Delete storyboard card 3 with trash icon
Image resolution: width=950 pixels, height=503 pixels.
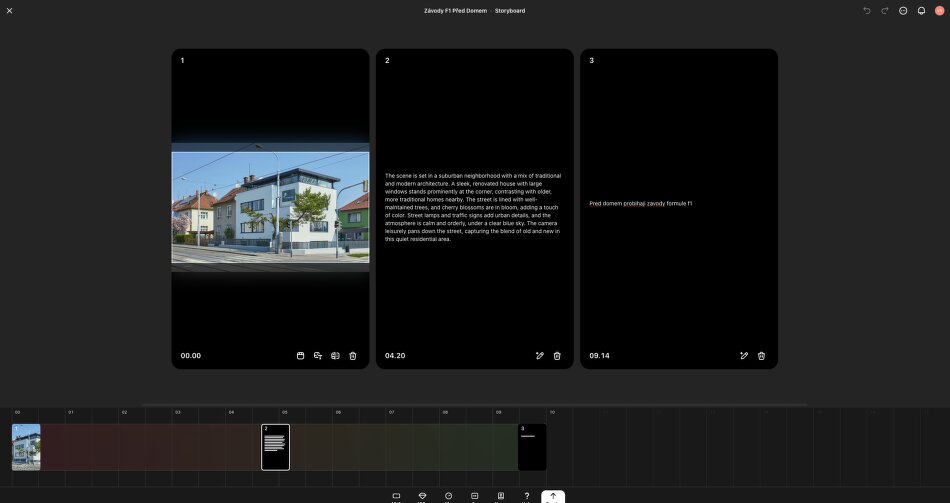point(761,356)
